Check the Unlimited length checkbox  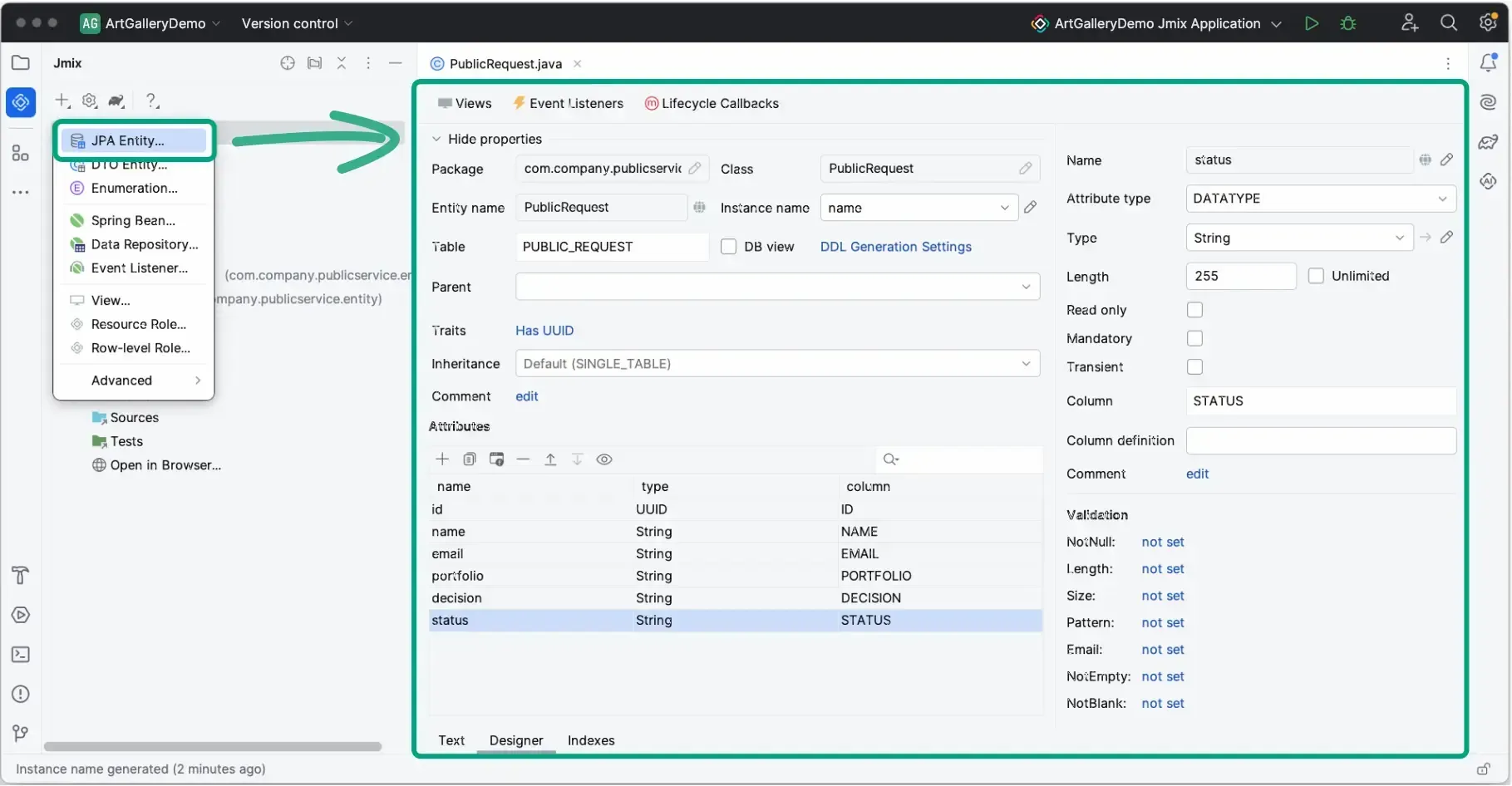click(1316, 276)
